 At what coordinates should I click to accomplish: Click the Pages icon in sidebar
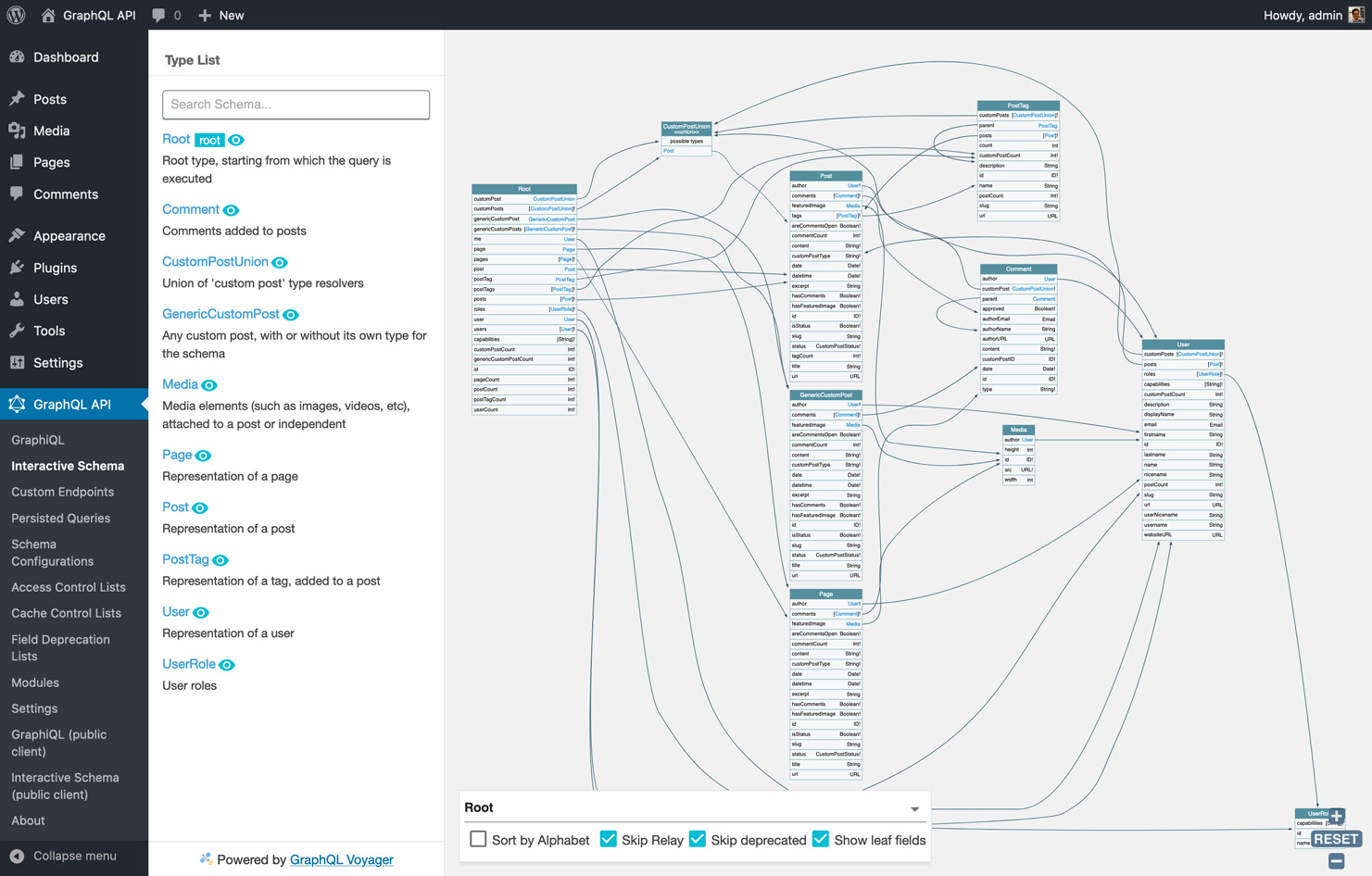[x=17, y=162]
